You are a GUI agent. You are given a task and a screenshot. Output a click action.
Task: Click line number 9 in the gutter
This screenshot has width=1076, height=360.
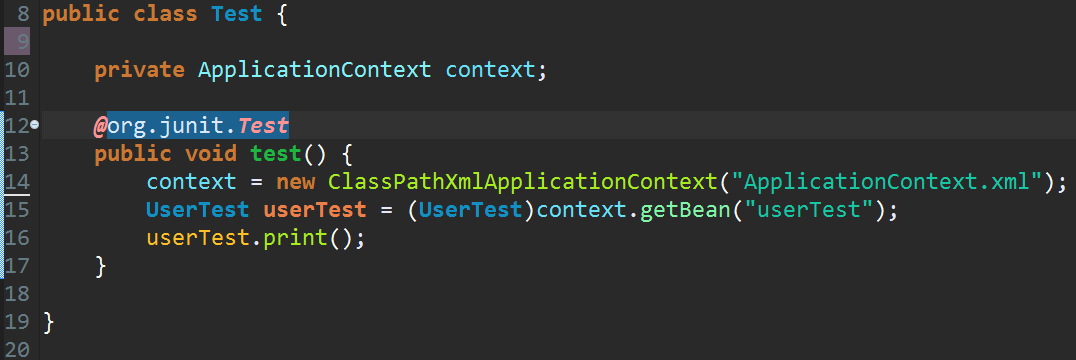(21, 41)
